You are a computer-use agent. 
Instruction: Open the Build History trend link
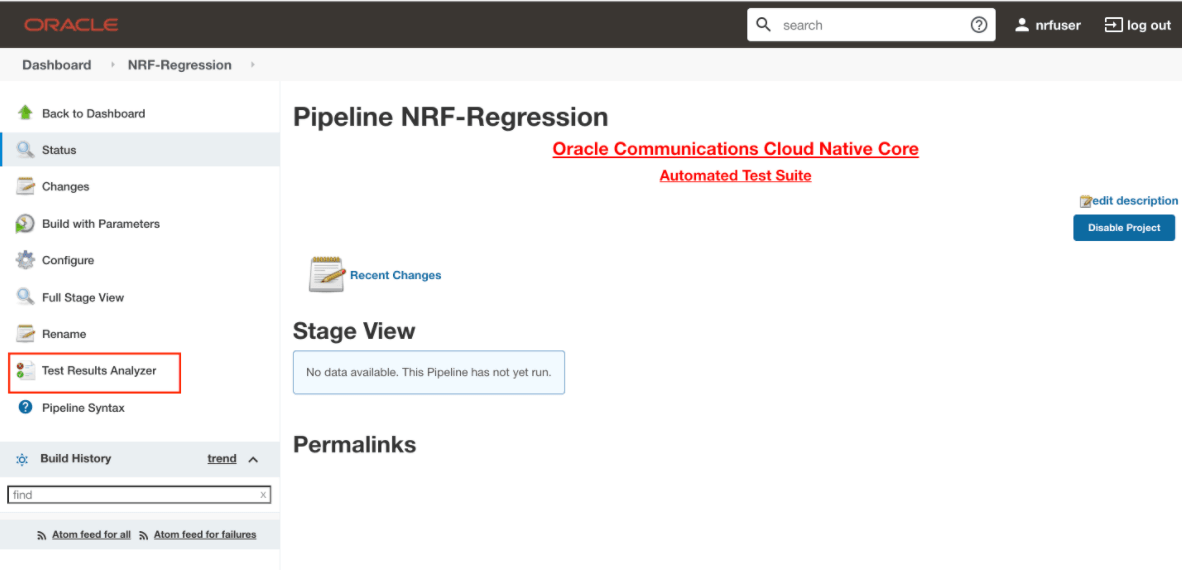(x=222, y=459)
